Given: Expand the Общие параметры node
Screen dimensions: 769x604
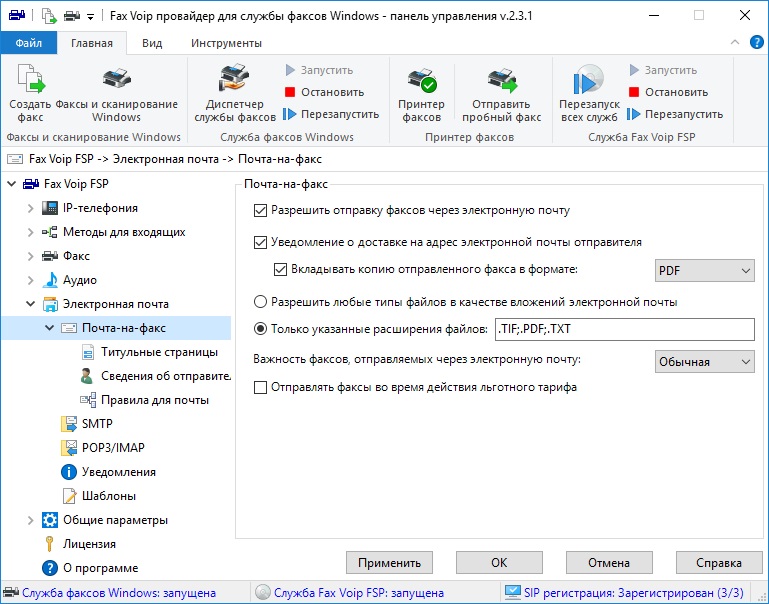Looking at the screenshot, I should tap(30, 520).
